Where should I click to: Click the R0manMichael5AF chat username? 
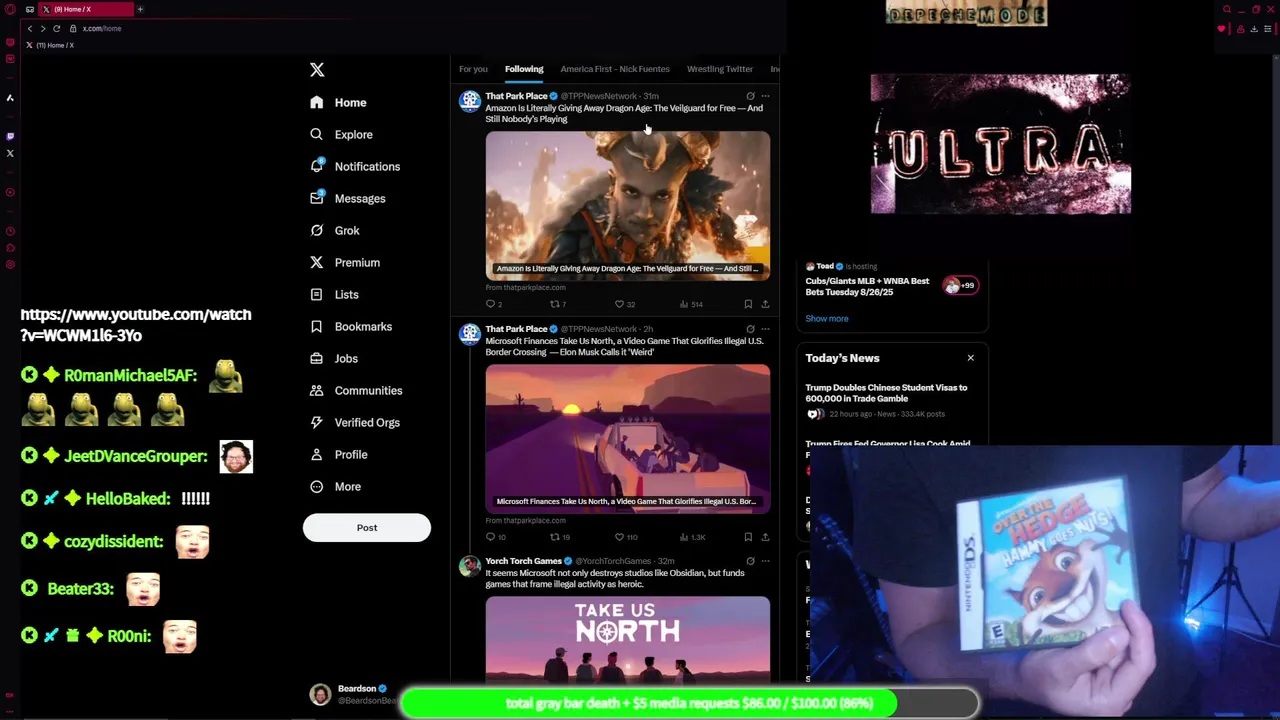[x=130, y=376]
